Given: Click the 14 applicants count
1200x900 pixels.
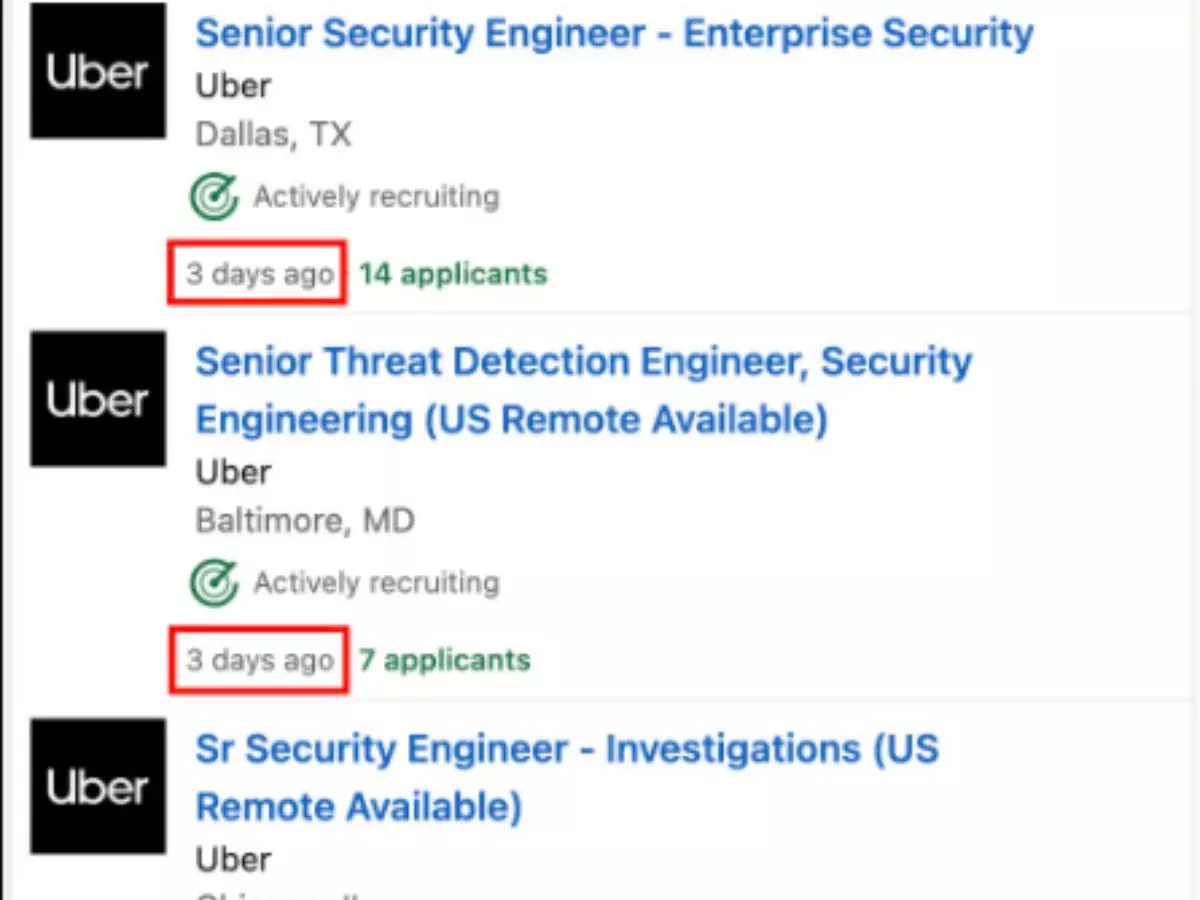Looking at the screenshot, I should 453,273.
